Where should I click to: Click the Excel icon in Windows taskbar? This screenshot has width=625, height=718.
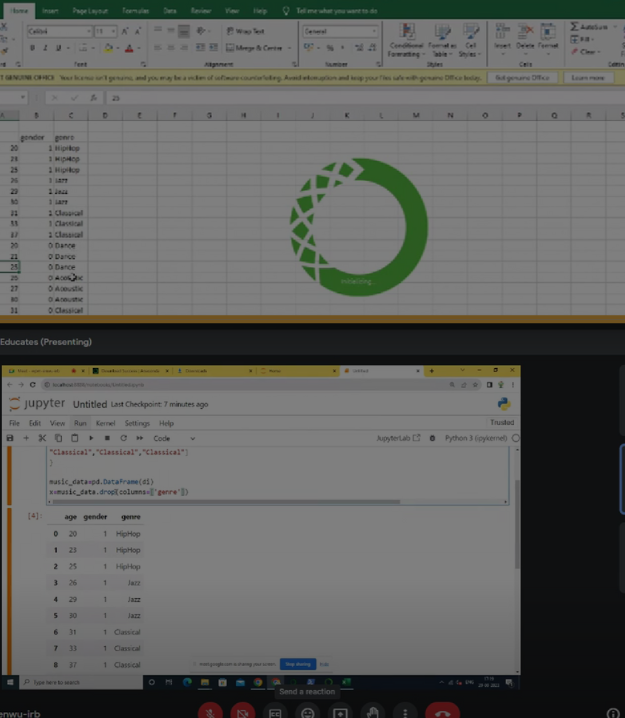[x=347, y=682]
